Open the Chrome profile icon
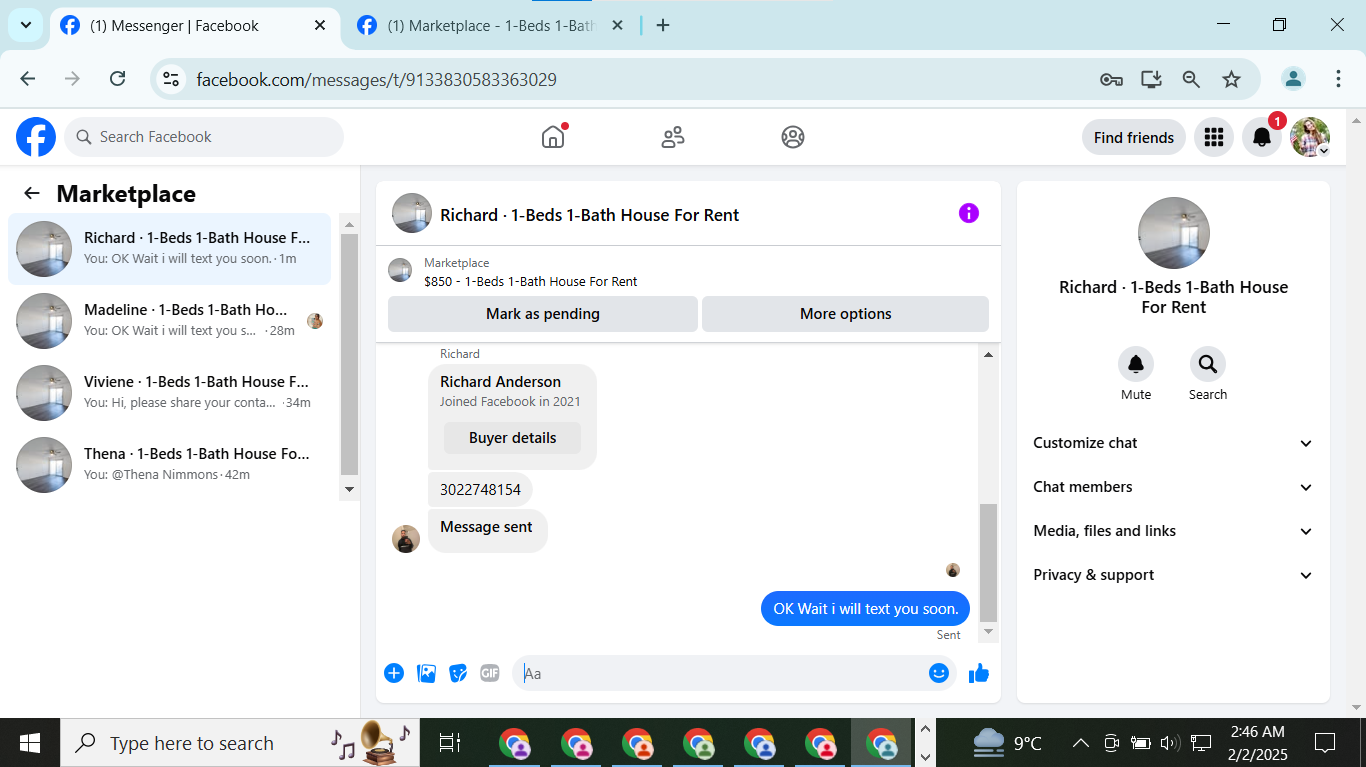Screen dimensions: 1366x767 tap(1294, 79)
